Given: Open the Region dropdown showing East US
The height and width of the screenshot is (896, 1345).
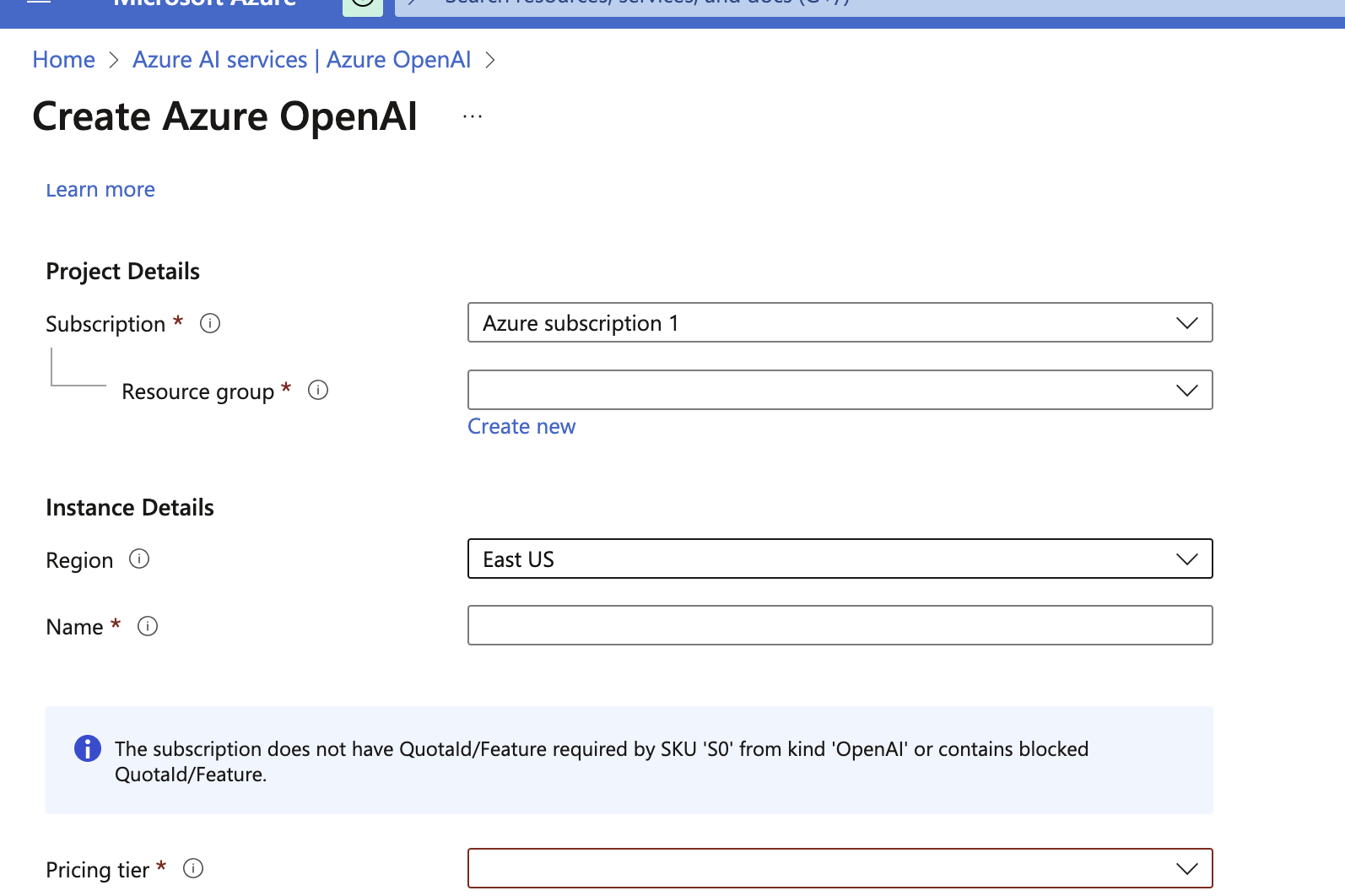Looking at the screenshot, I should (x=840, y=559).
